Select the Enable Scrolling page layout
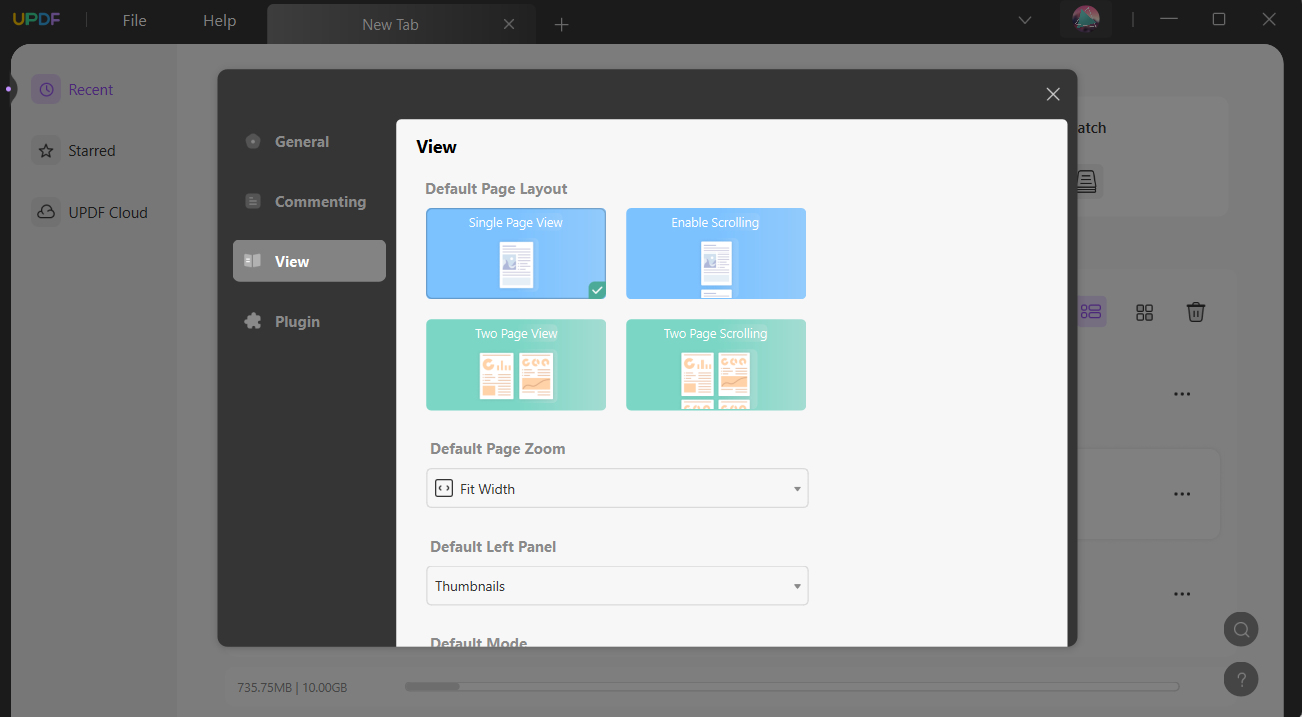Image resolution: width=1302 pixels, height=717 pixels. pyautogui.click(x=715, y=254)
